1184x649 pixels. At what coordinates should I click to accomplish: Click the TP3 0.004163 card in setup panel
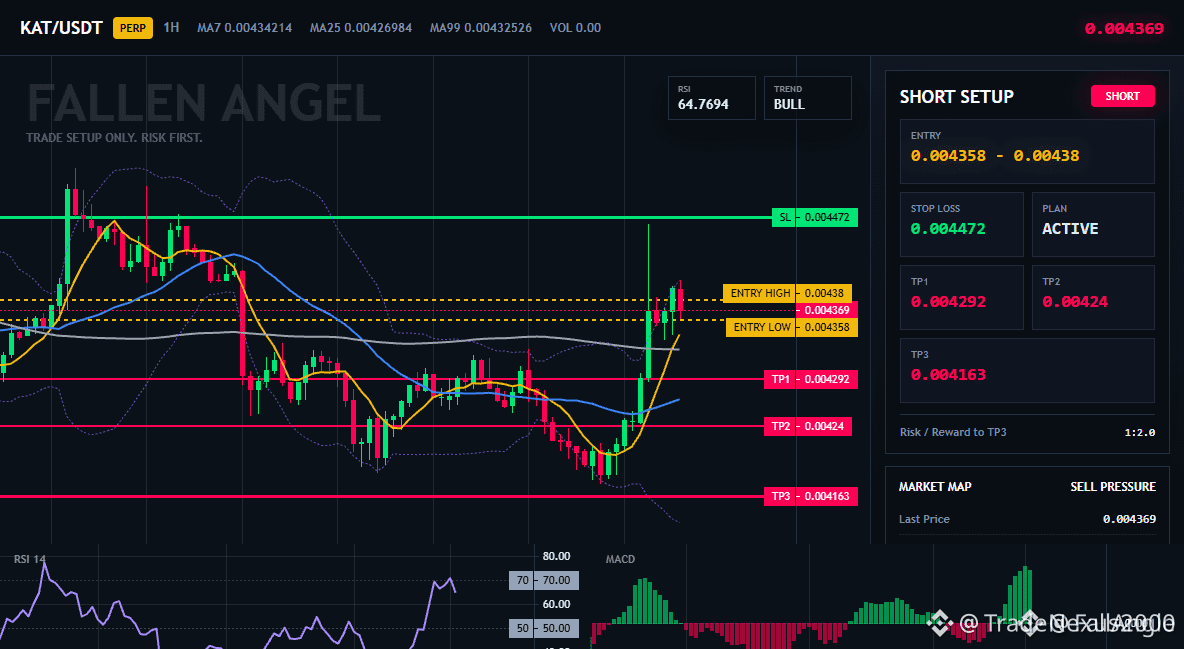[1027, 370]
